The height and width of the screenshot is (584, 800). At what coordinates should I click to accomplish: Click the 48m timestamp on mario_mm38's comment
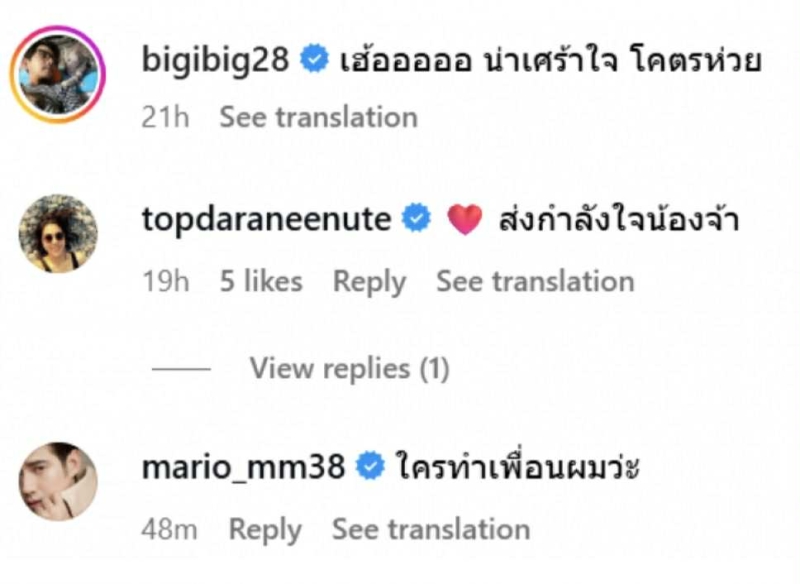pos(169,528)
